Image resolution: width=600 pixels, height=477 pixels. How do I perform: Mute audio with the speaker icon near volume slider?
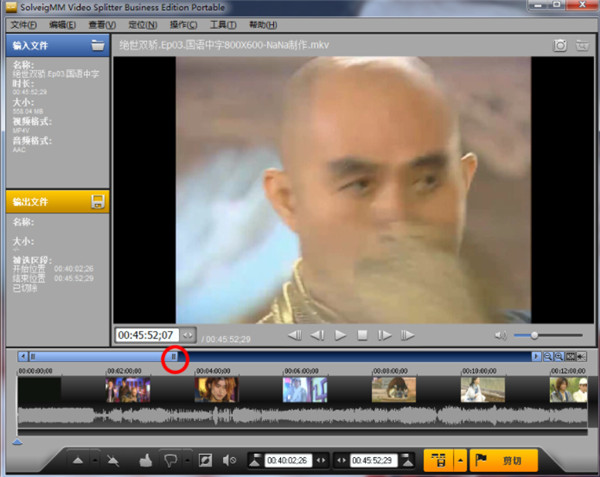click(501, 335)
